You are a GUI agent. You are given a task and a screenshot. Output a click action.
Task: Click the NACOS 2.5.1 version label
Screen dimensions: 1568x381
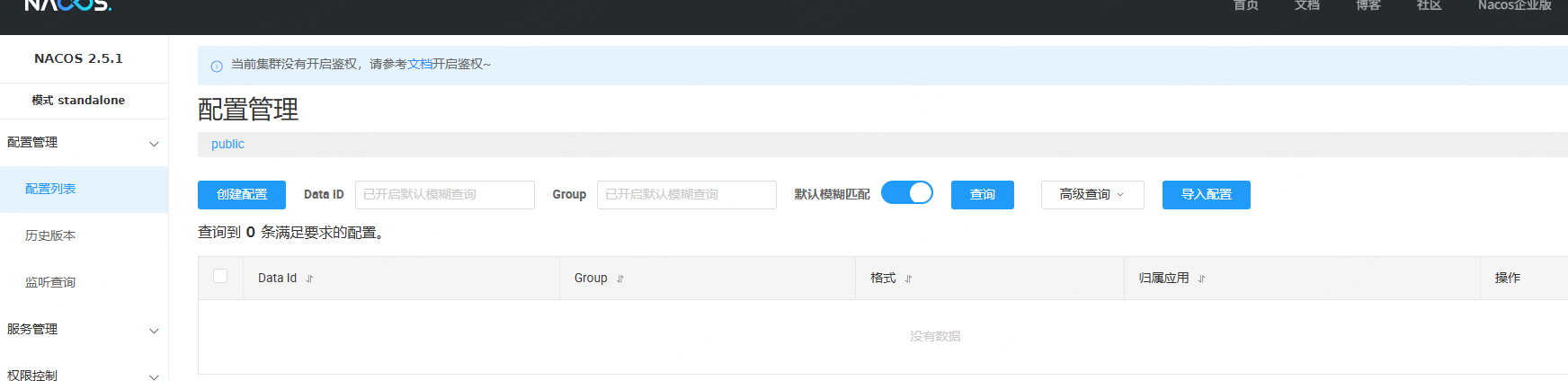(x=78, y=59)
